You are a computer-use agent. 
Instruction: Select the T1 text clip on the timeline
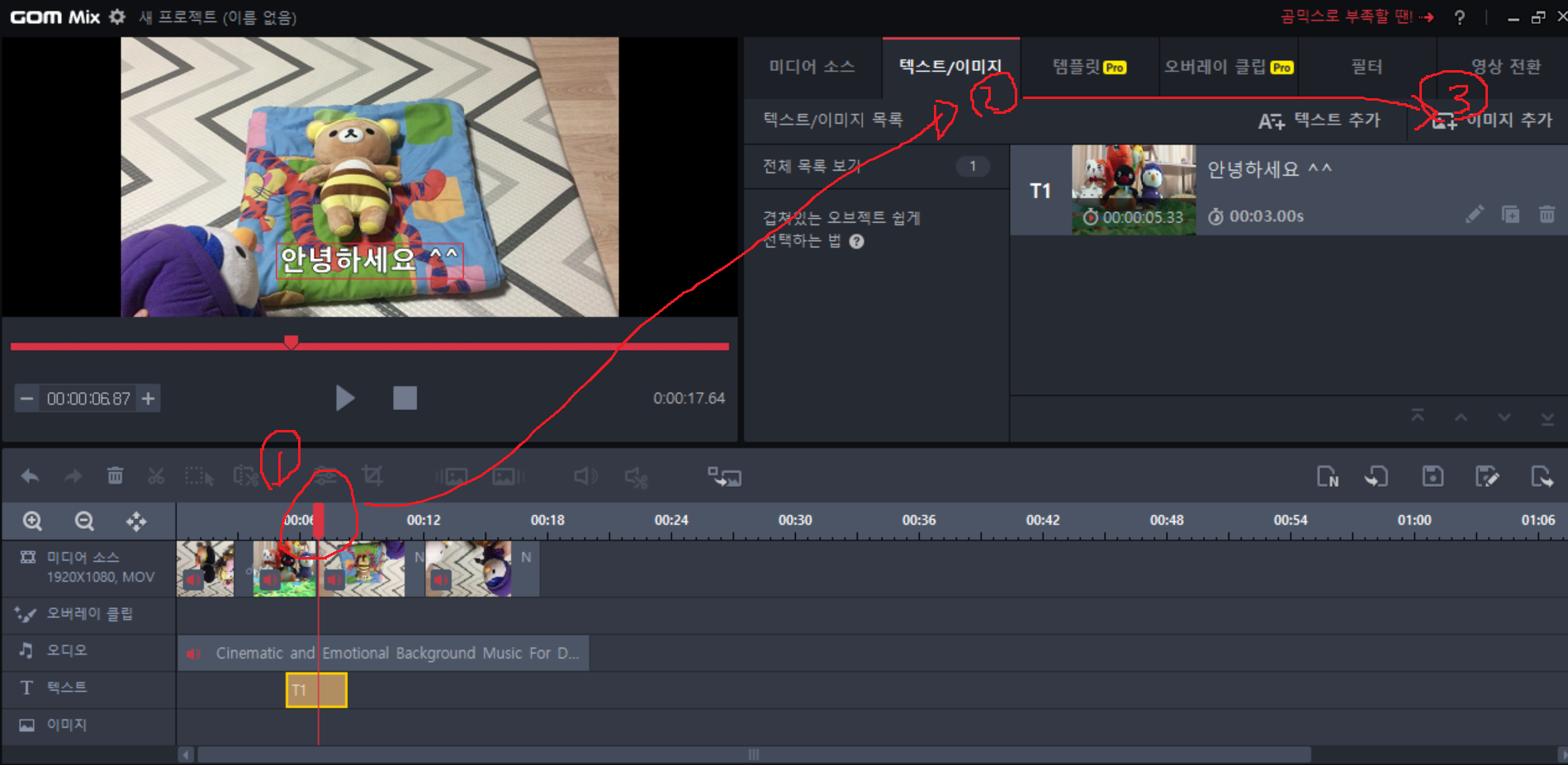(316, 690)
